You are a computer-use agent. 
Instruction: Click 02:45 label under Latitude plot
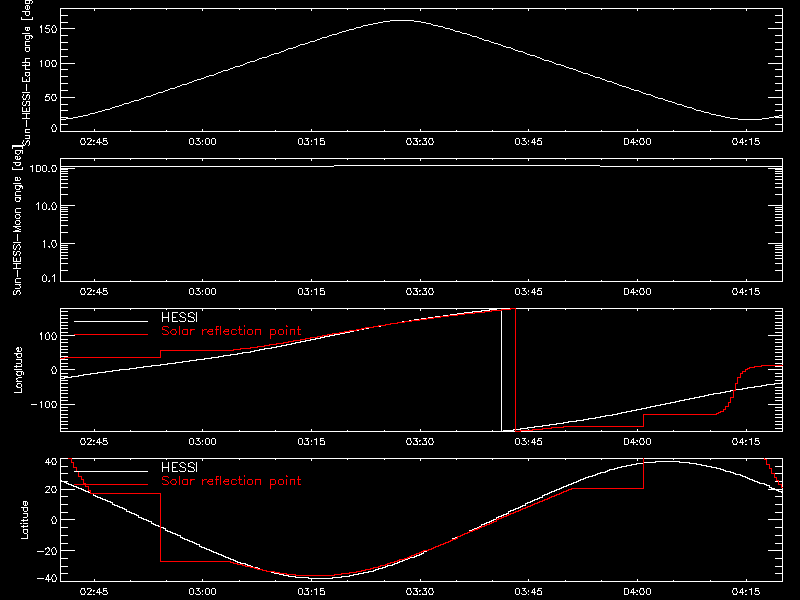pyautogui.click(x=93, y=592)
